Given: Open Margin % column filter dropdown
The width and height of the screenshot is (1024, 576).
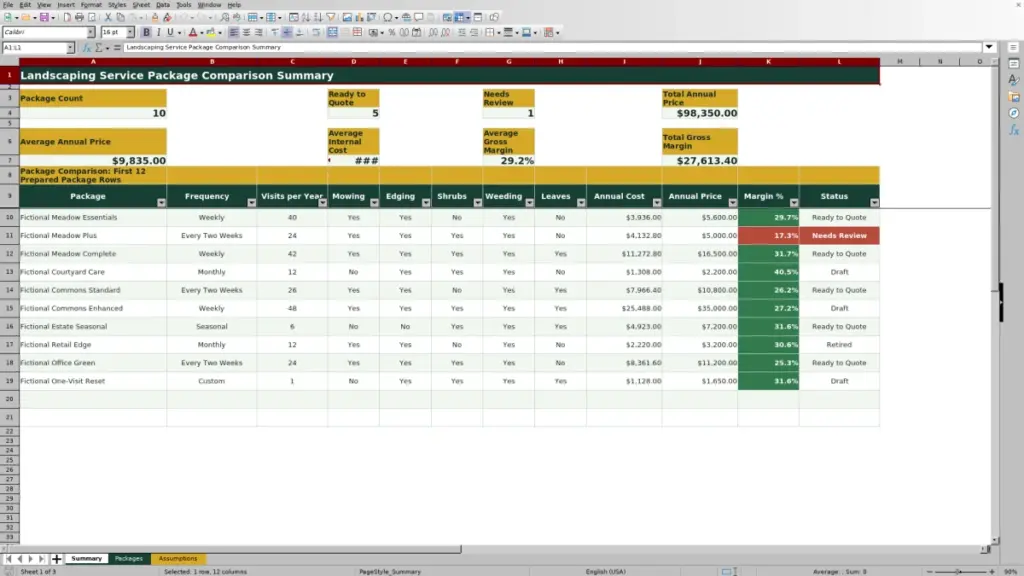Looking at the screenshot, I should [x=793, y=203].
